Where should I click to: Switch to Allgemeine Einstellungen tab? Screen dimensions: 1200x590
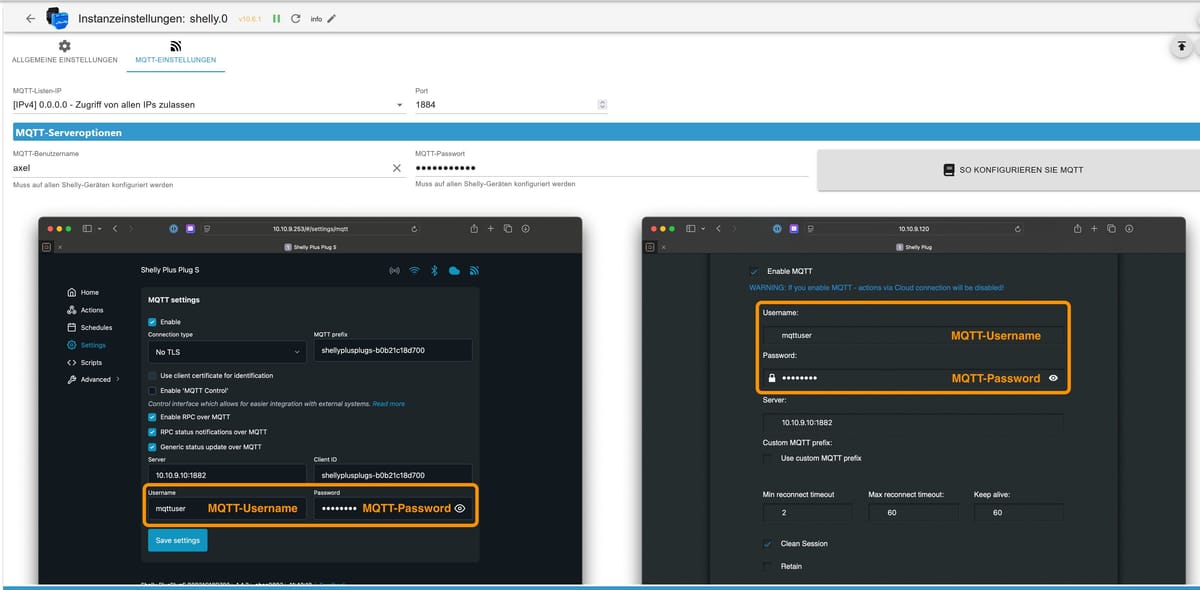pos(64,53)
